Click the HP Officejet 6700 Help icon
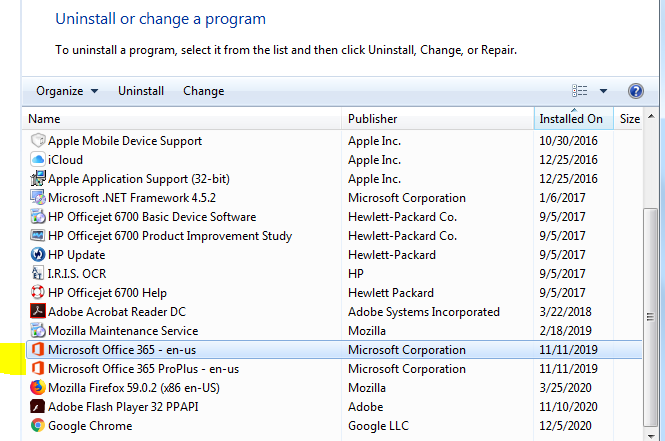 click(38, 293)
